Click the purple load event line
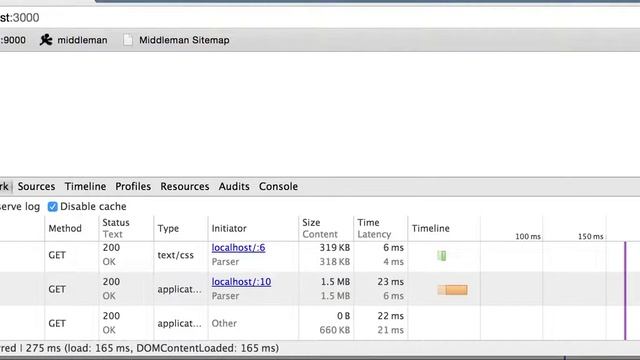This screenshot has height=360, width=640. pyautogui.click(x=625, y=291)
